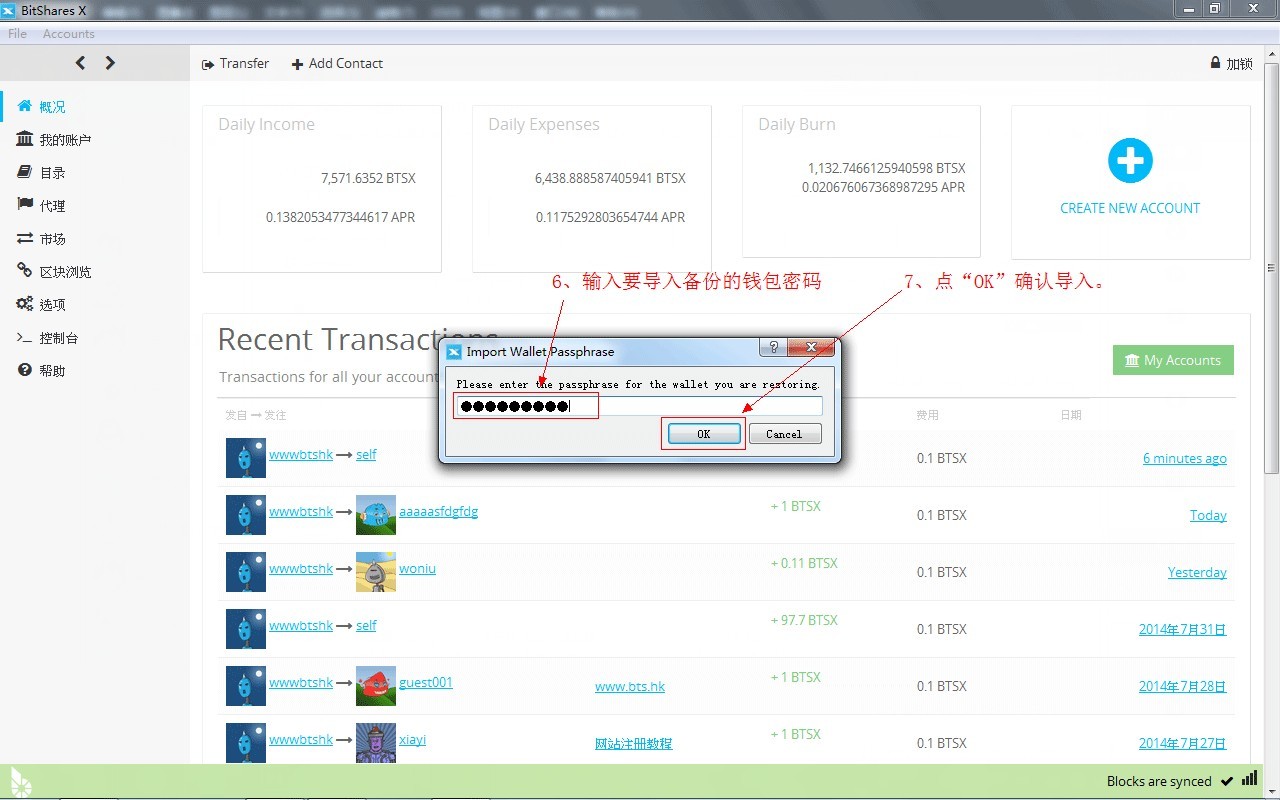Open 市场 market in the sidebar
The height and width of the screenshot is (800, 1280).
click(x=42, y=238)
